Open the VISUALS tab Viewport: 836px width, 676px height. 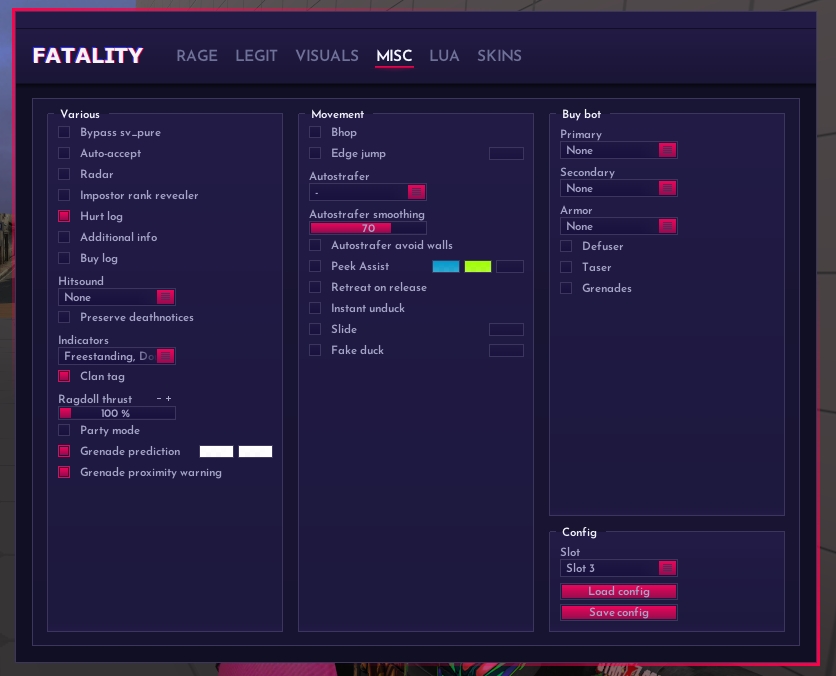pyautogui.click(x=327, y=56)
